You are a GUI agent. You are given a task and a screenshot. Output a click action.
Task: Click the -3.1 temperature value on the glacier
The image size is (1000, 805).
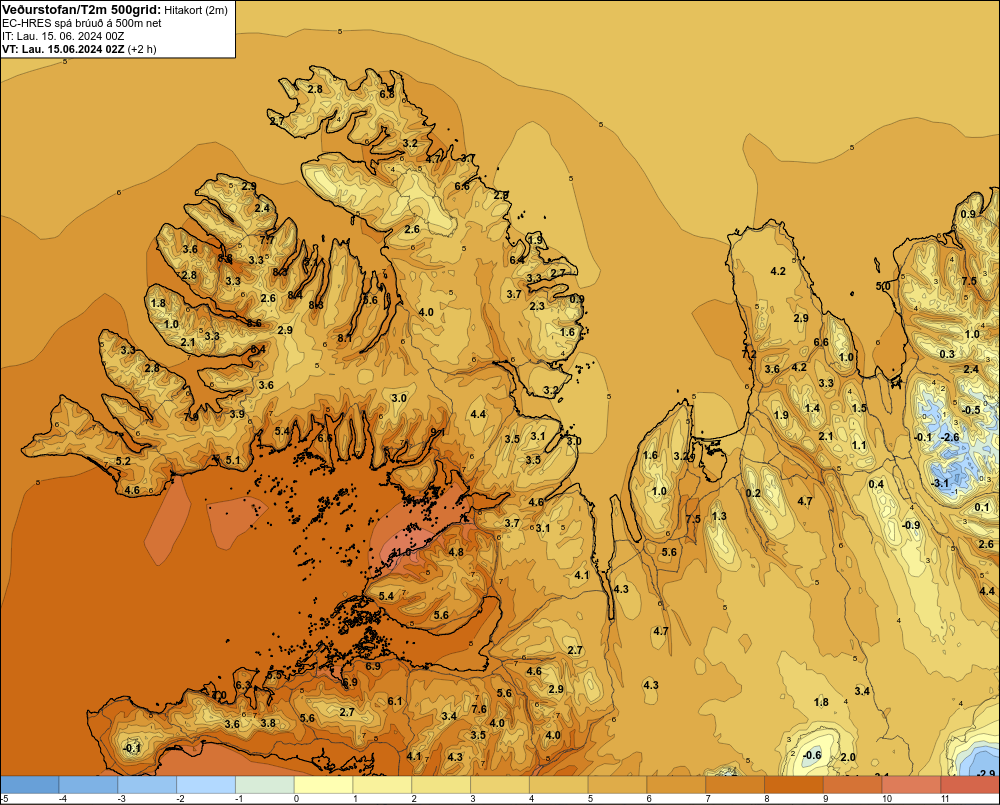[x=941, y=484]
